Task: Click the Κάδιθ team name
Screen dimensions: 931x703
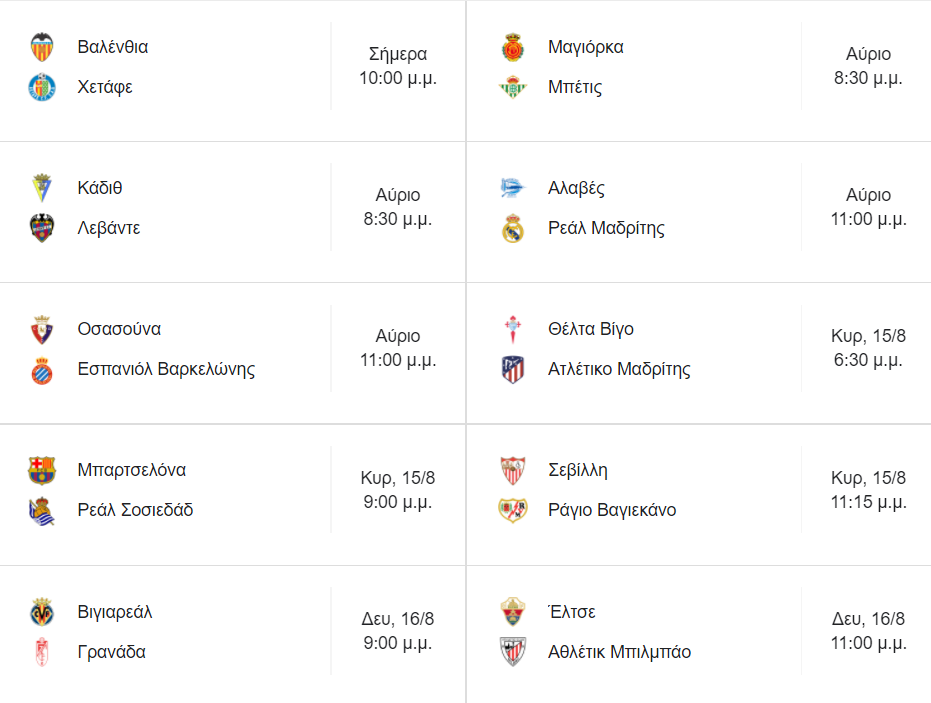Action: pyautogui.click(x=100, y=188)
